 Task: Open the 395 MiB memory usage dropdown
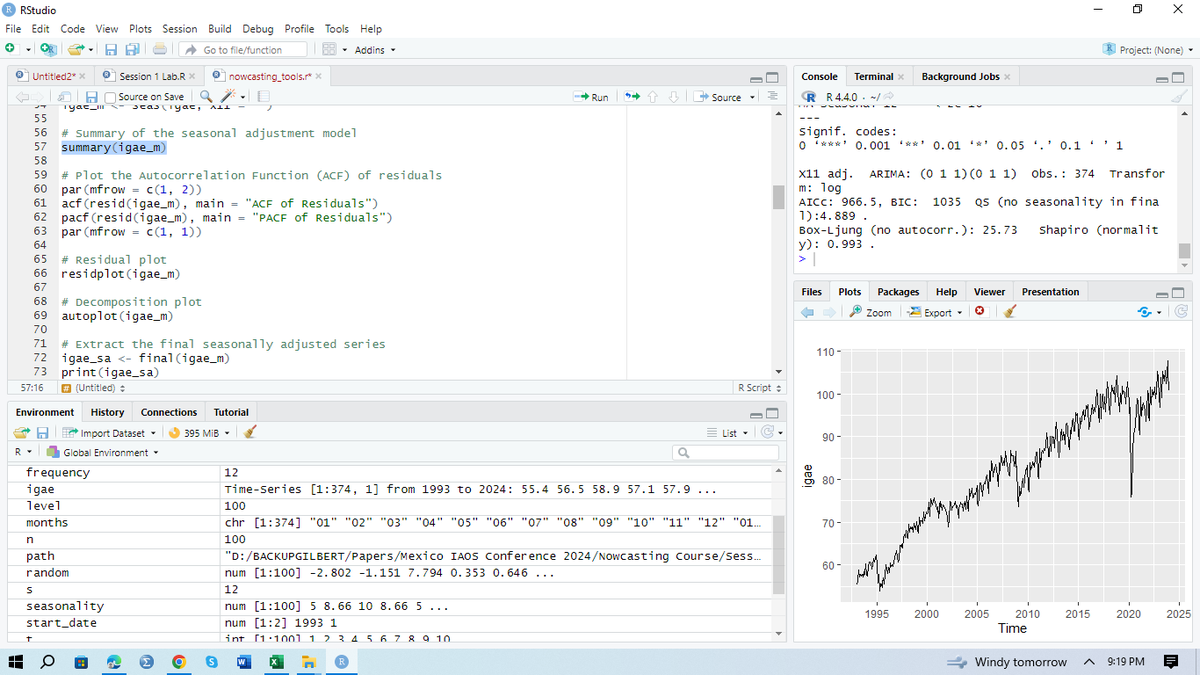(x=202, y=433)
